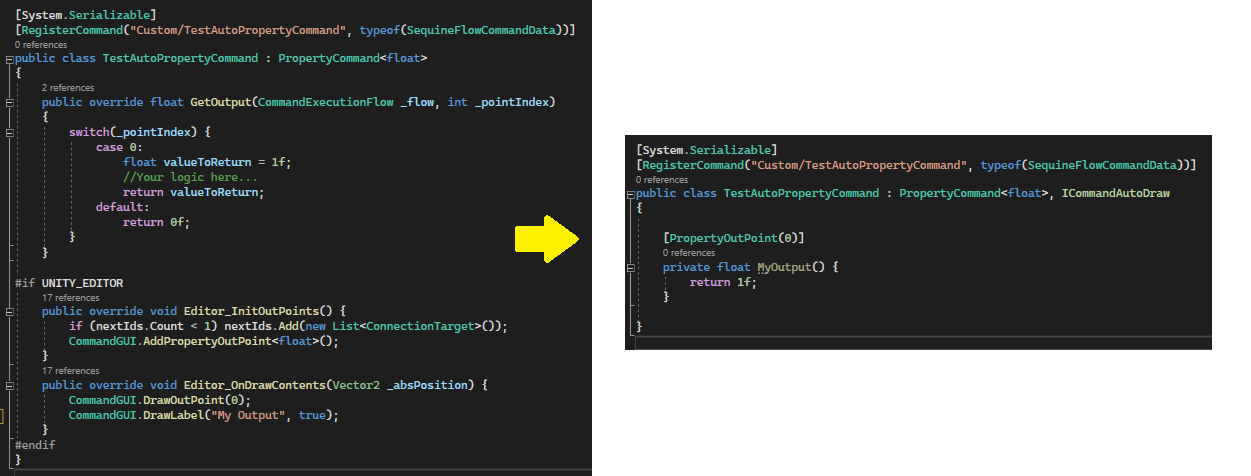Click the PropertyOutPoint(0) attribute

pyautogui.click(x=734, y=238)
